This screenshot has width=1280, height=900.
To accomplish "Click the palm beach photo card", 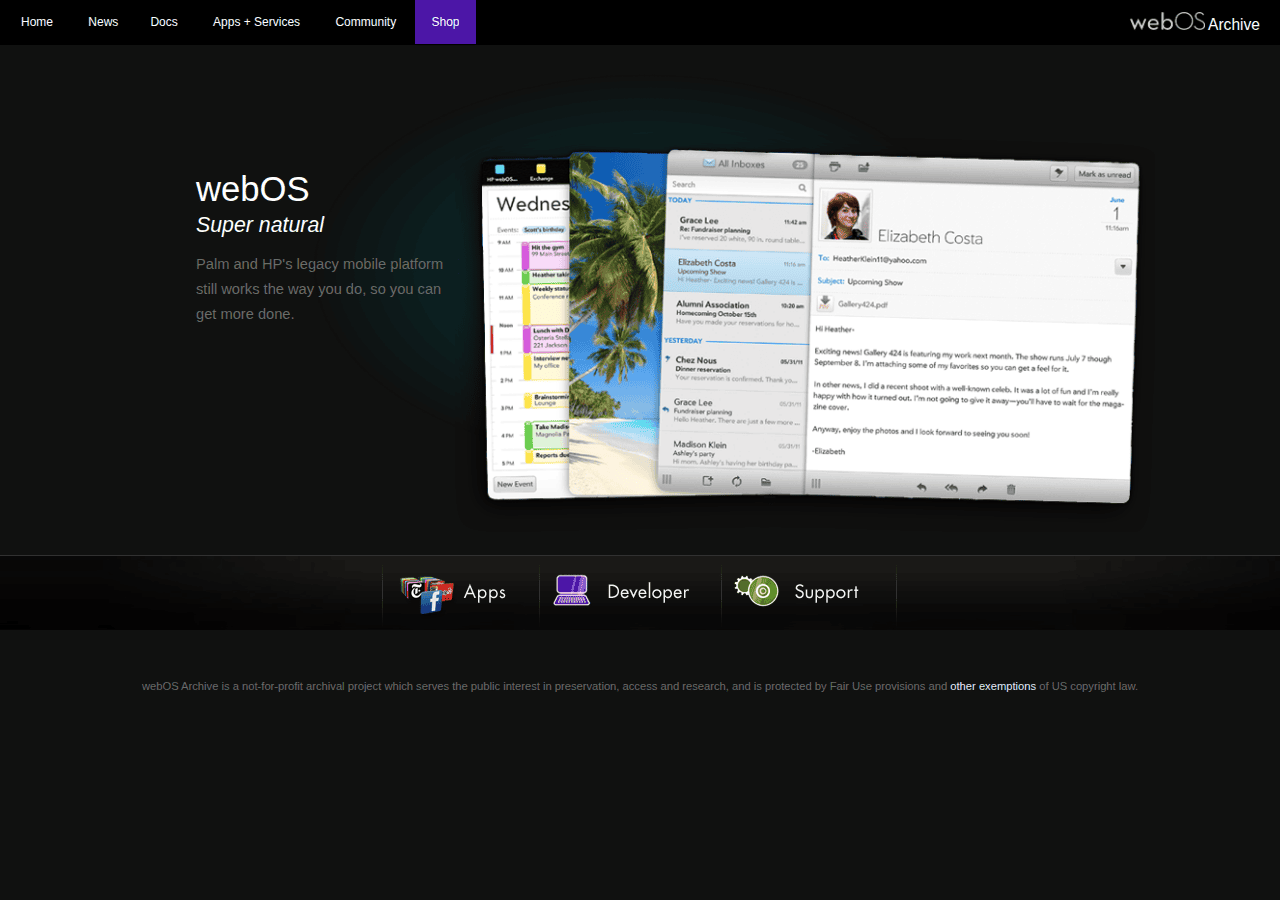I will 617,322.
